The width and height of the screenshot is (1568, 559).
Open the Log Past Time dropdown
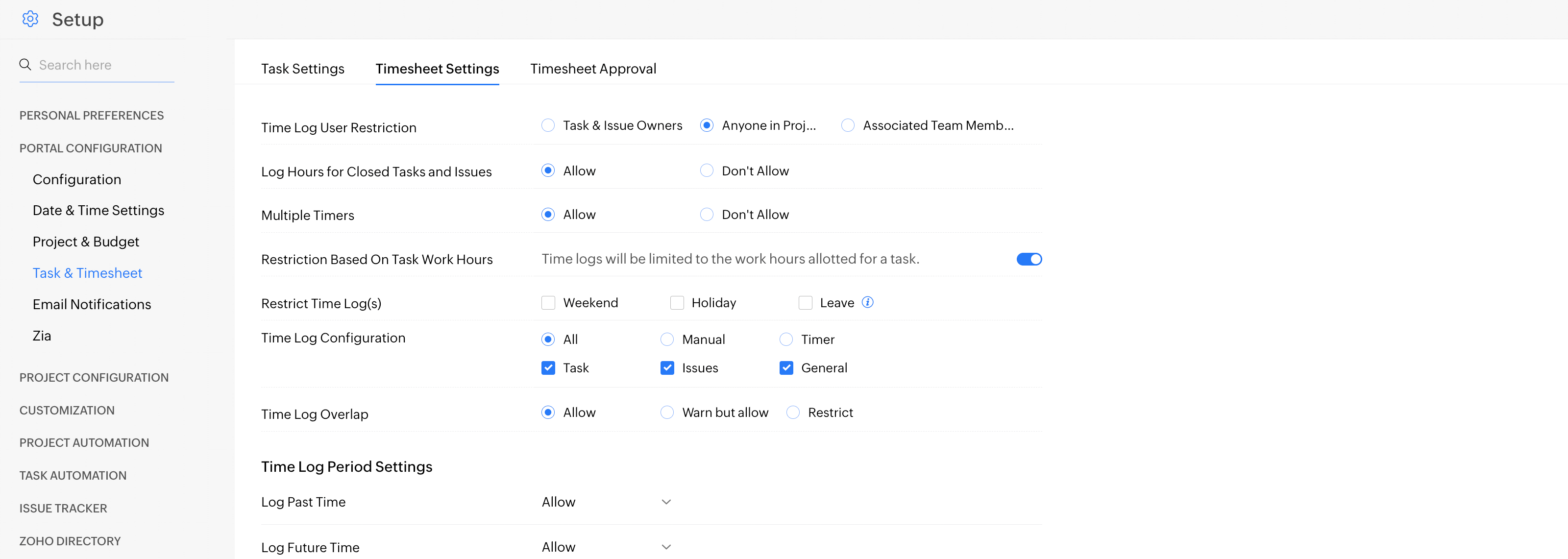[x=606, y=502]
